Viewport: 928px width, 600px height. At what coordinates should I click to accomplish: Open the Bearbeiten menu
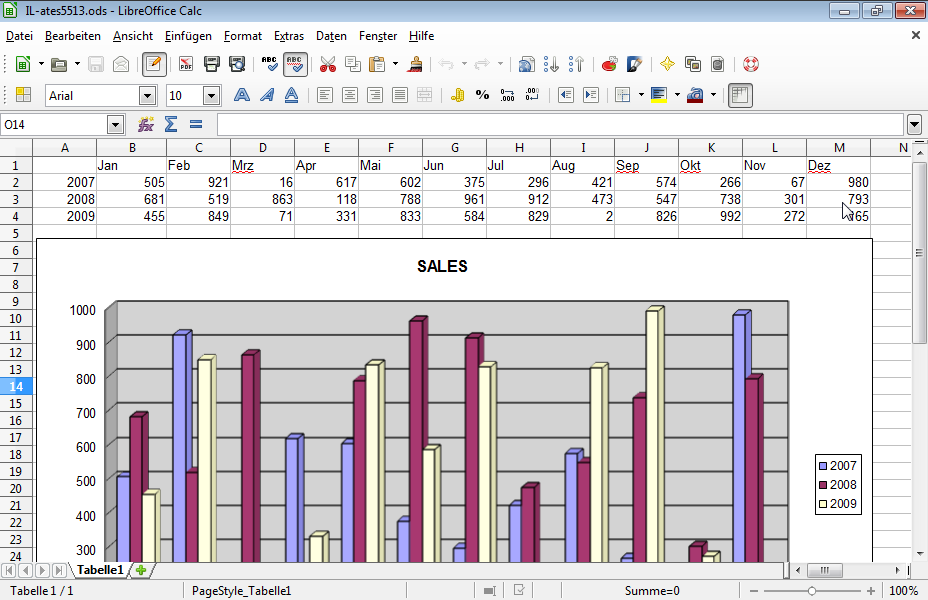click(x=73, y=36)
